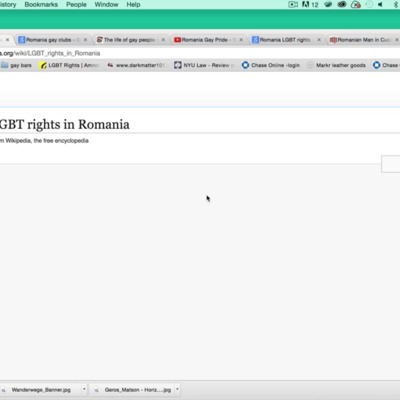Click the screen recording menu bar icon
This screenshot has width=400, height=400.
coord(293,5)
